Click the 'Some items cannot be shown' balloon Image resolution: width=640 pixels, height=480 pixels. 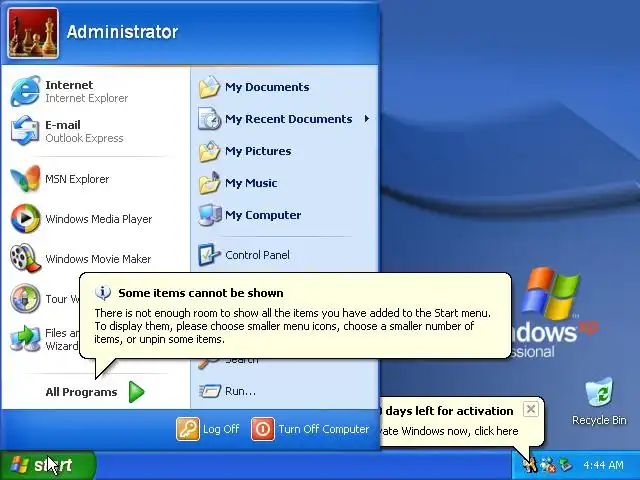point(295,316)
